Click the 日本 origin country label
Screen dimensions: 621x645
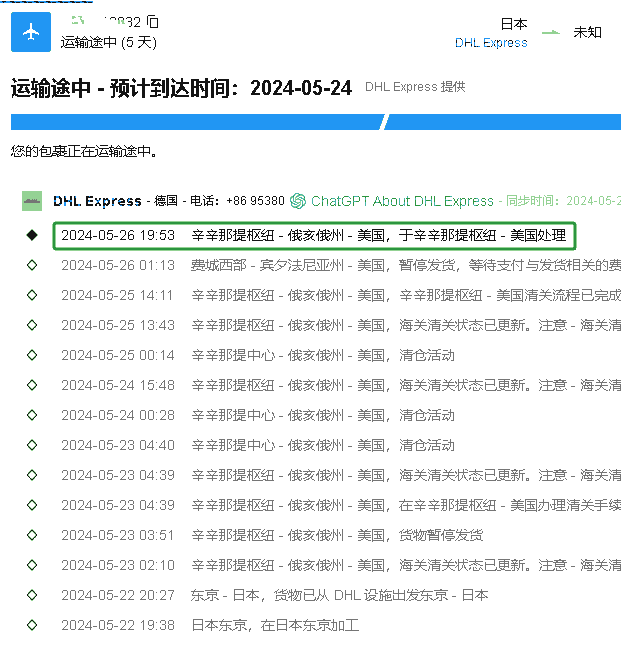pos(513,24)
